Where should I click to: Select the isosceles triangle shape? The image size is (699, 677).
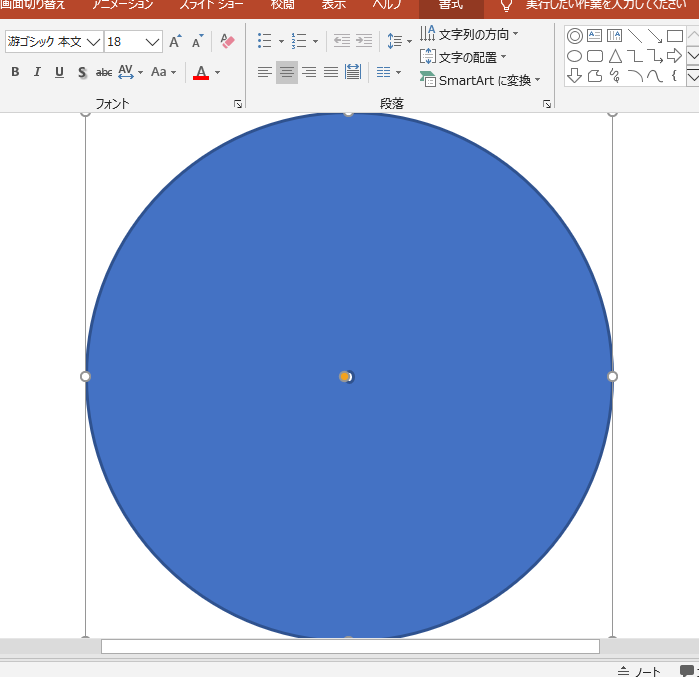pyautogui.click(x=615, y=56)
